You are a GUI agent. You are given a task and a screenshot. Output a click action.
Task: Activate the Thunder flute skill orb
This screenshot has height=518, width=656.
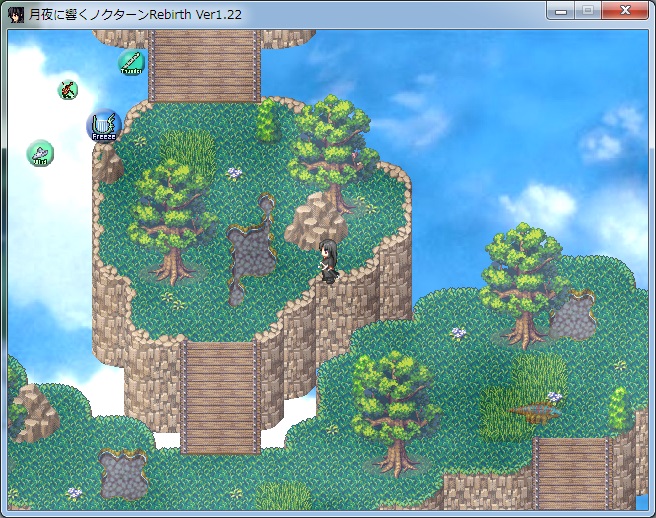tap(131, 63)
